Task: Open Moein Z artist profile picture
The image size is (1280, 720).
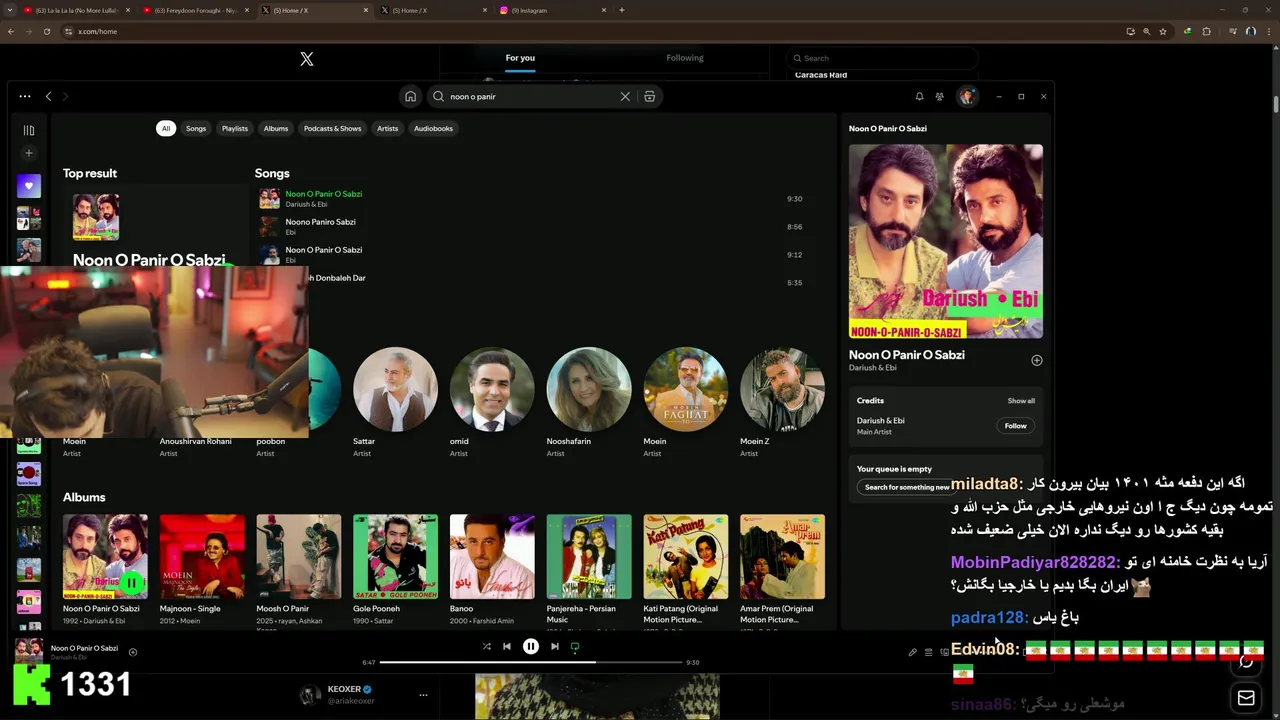Action: pyautogui.click(x=782, y=389)
